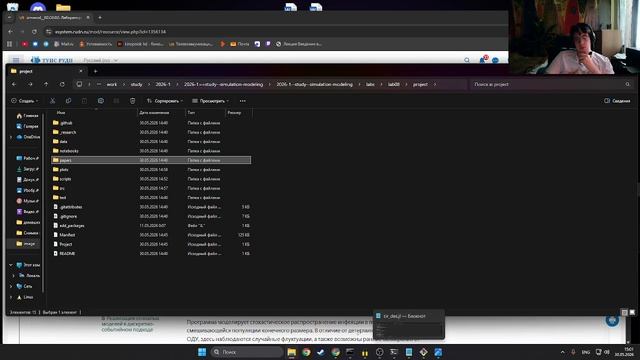Select the papers folder
The image size is (640, 360).
(151, 160)
